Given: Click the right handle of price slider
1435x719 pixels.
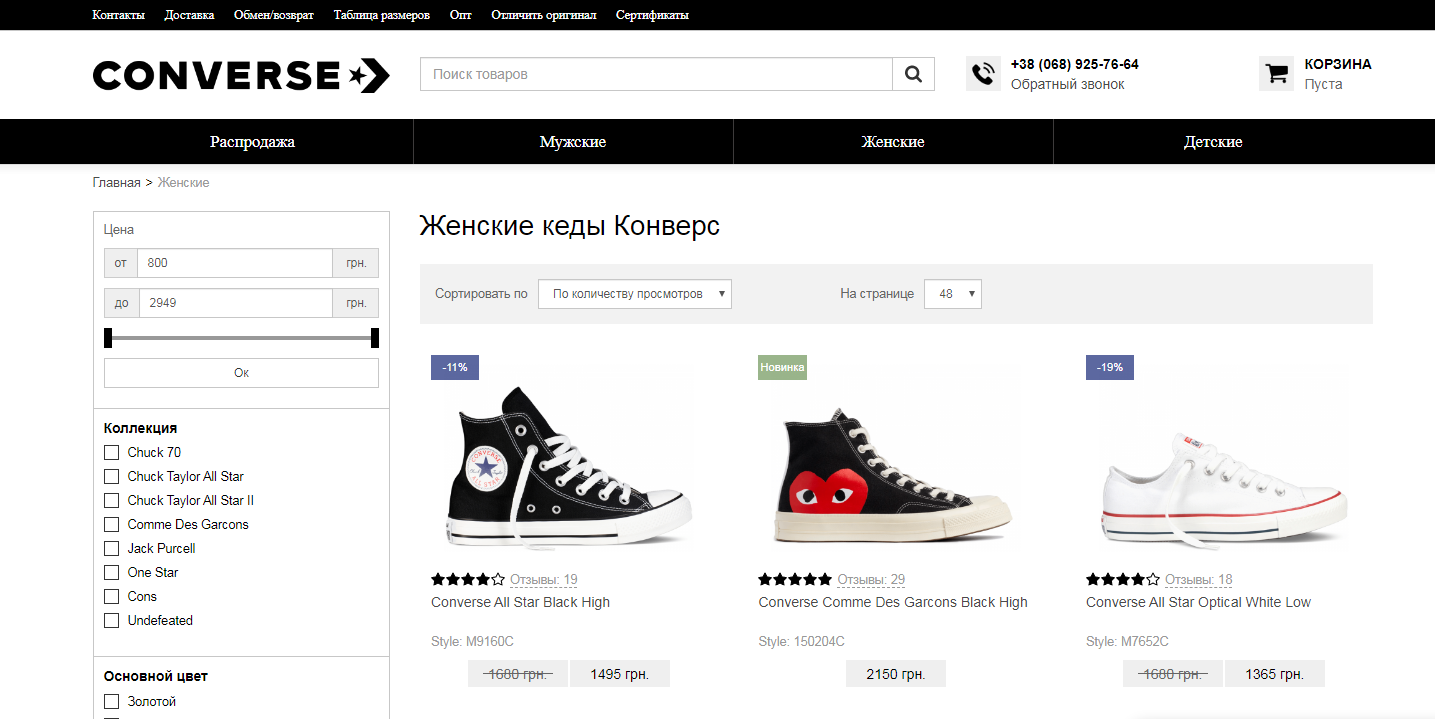Looking at the screenshot, I should 375,338.
